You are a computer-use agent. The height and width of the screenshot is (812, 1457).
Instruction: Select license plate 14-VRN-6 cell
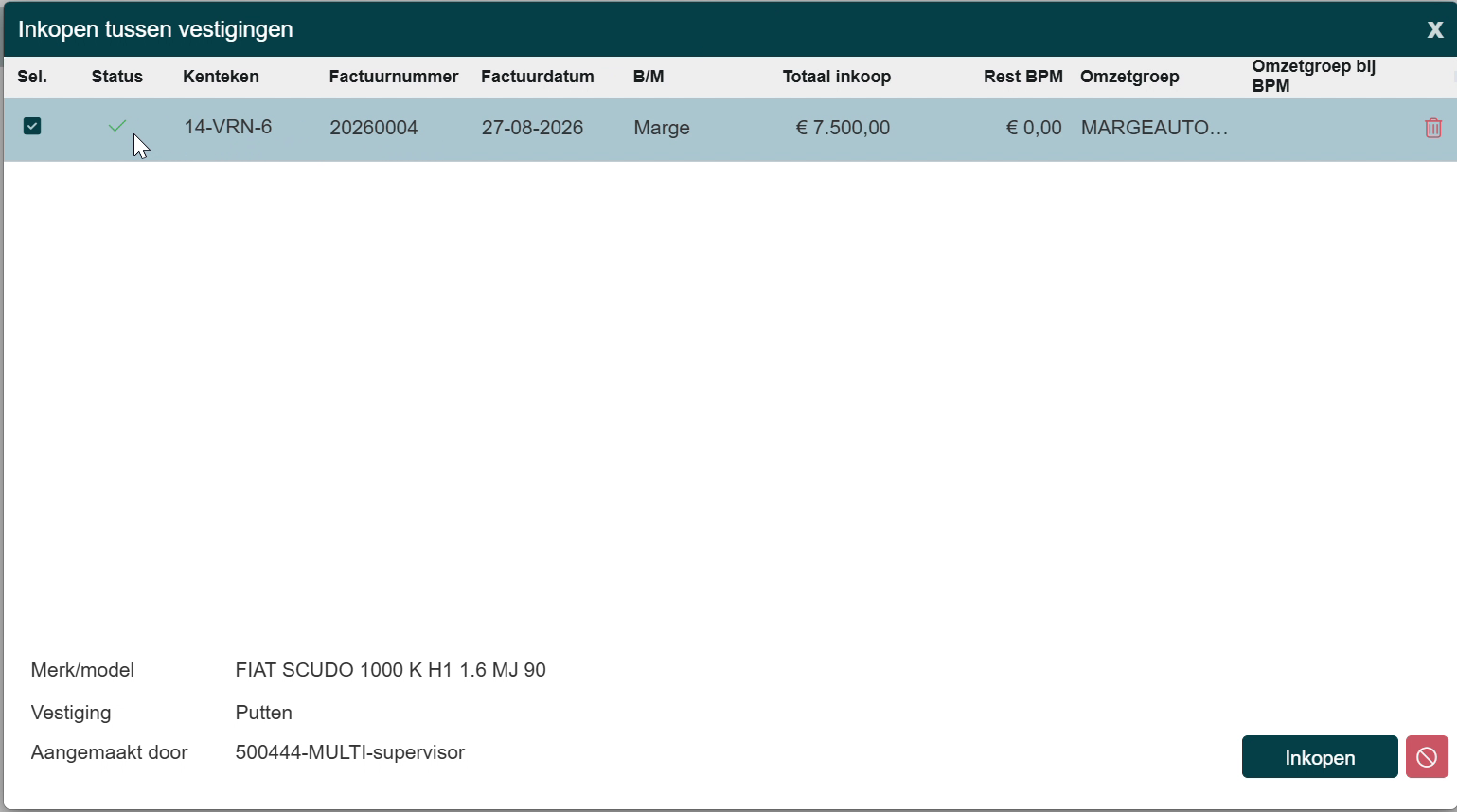coord(228,127)
